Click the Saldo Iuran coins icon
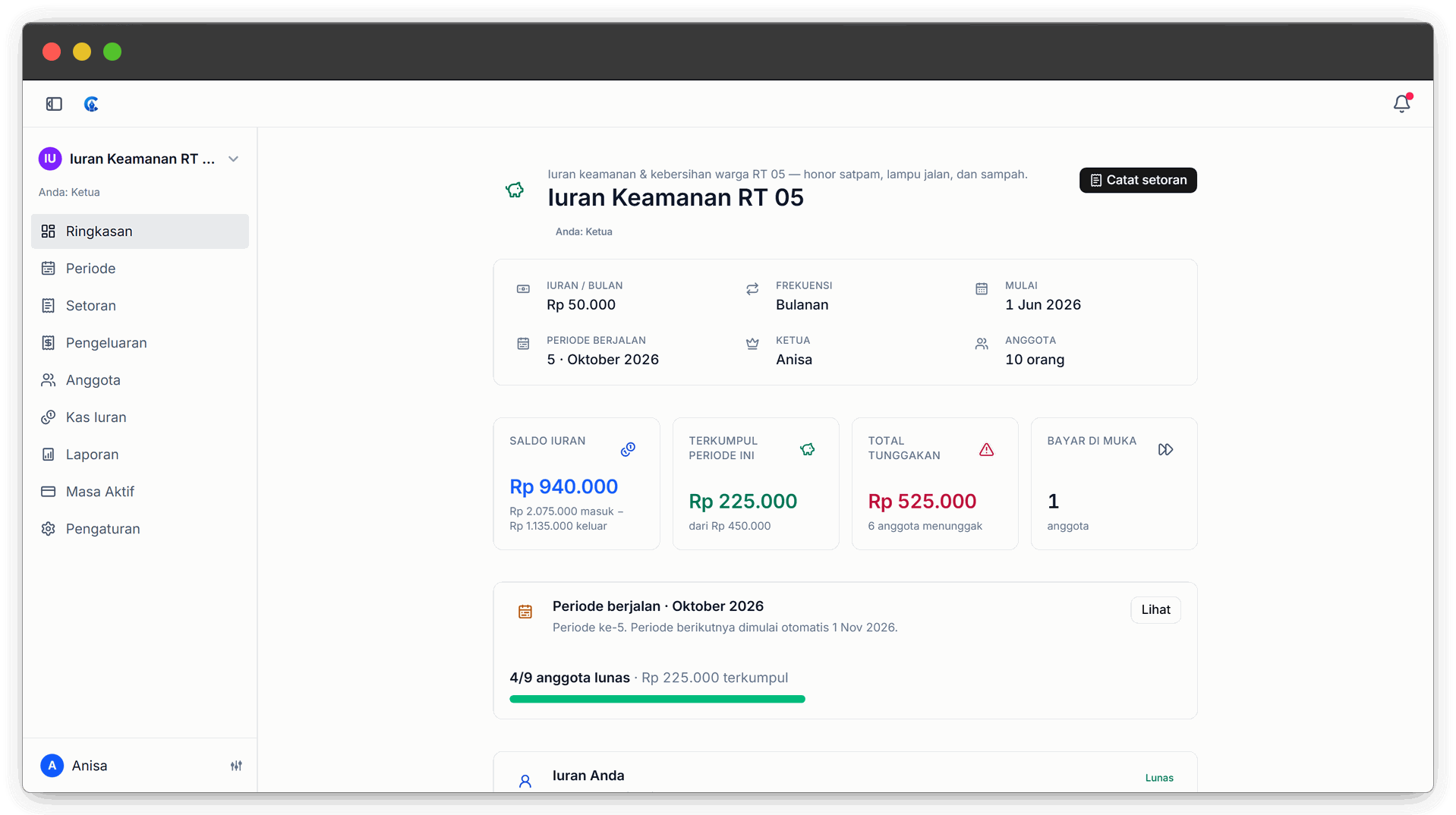 pyautogui.click(x=628, y=450)
